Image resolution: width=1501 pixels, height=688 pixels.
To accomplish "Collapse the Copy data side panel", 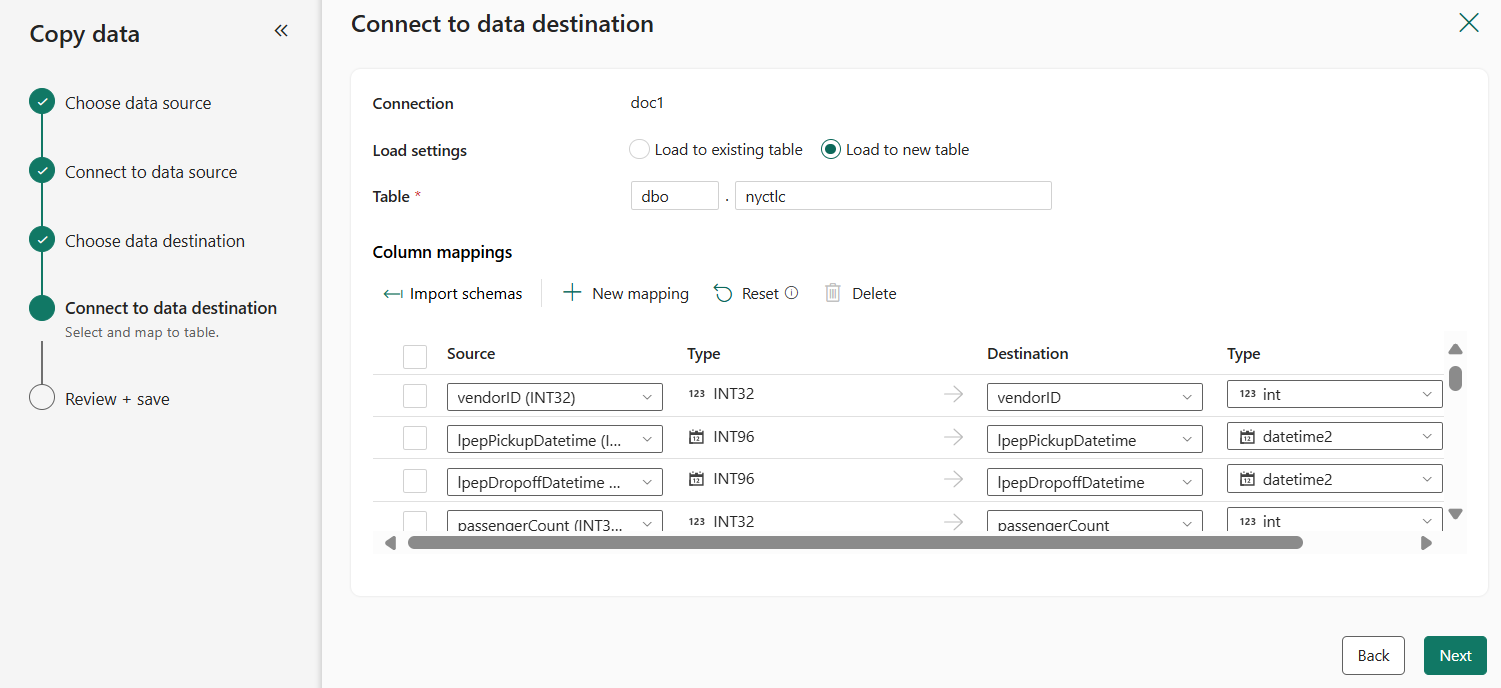I will click(x=281, y=31).
